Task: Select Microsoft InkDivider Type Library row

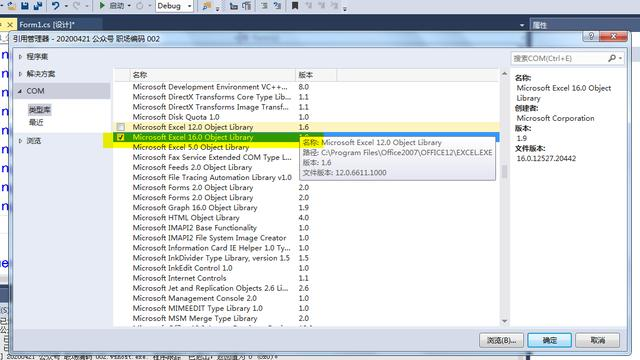Action: pos(306,258)
